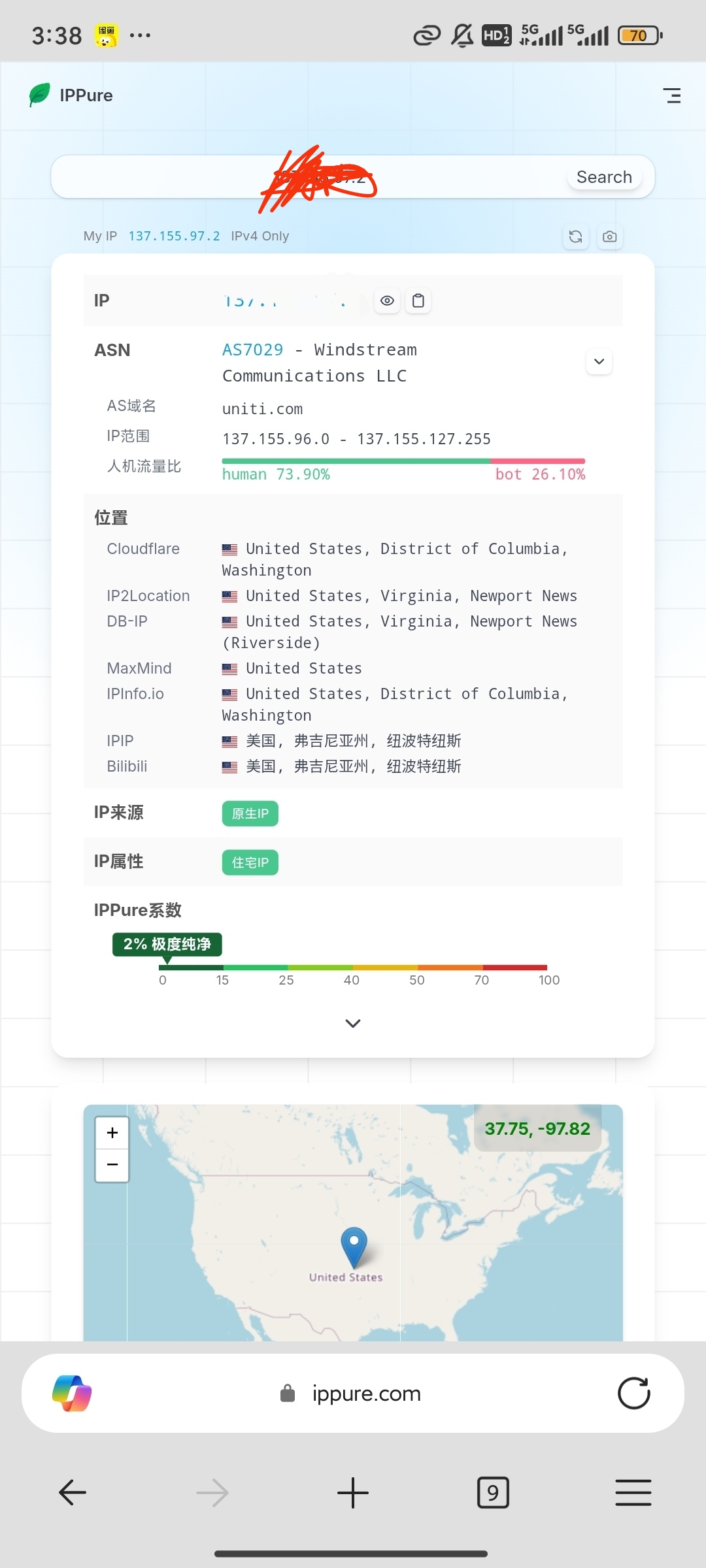The height and width of the screenshot is (1568, 706).
Task: Click the Cloudflare location row label
Action: point(143,549)
